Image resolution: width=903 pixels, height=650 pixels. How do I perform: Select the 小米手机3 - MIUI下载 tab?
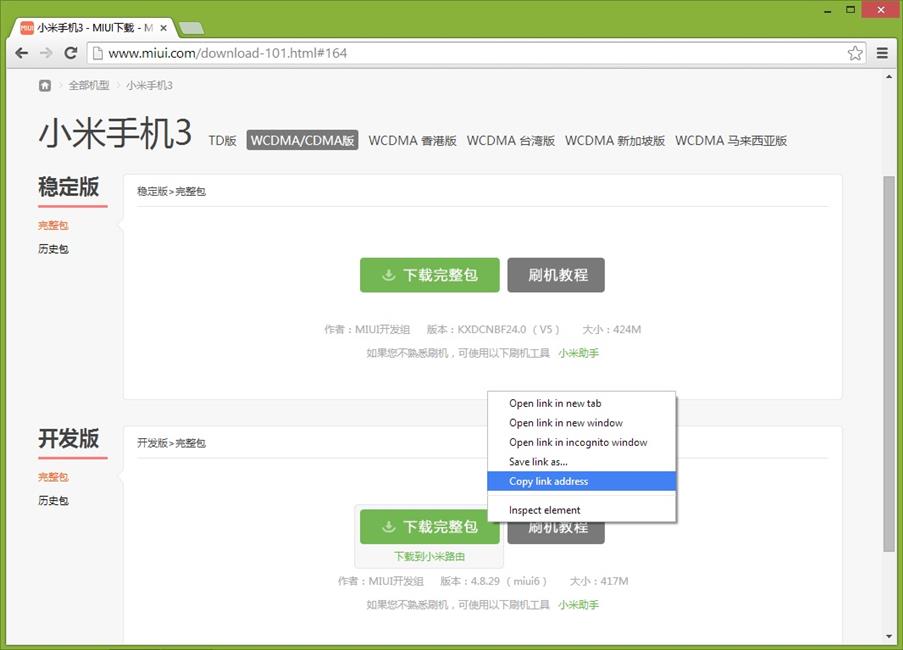pyautogui.click(x=93, y=28)
